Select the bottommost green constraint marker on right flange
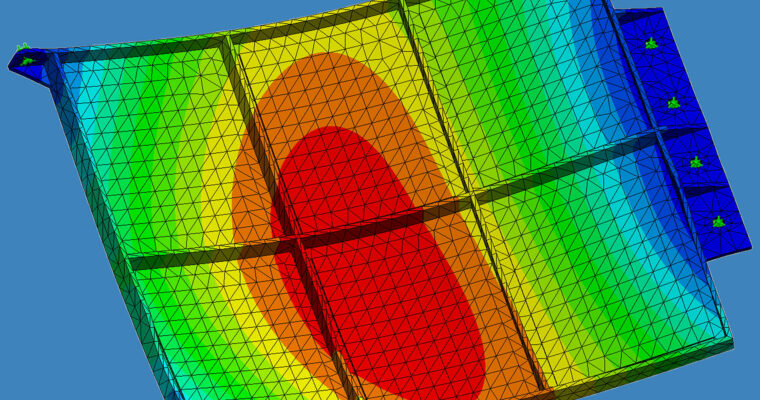Image resolution: width=760 pixels, height=400 pixels. (x=718, y=222)
